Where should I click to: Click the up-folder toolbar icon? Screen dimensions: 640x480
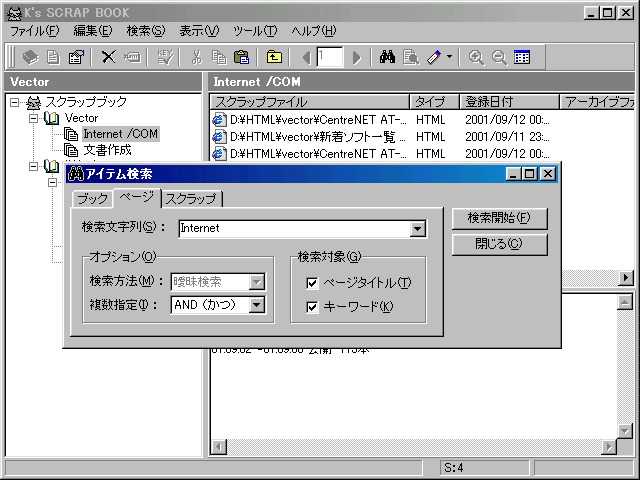click(274, 57)
